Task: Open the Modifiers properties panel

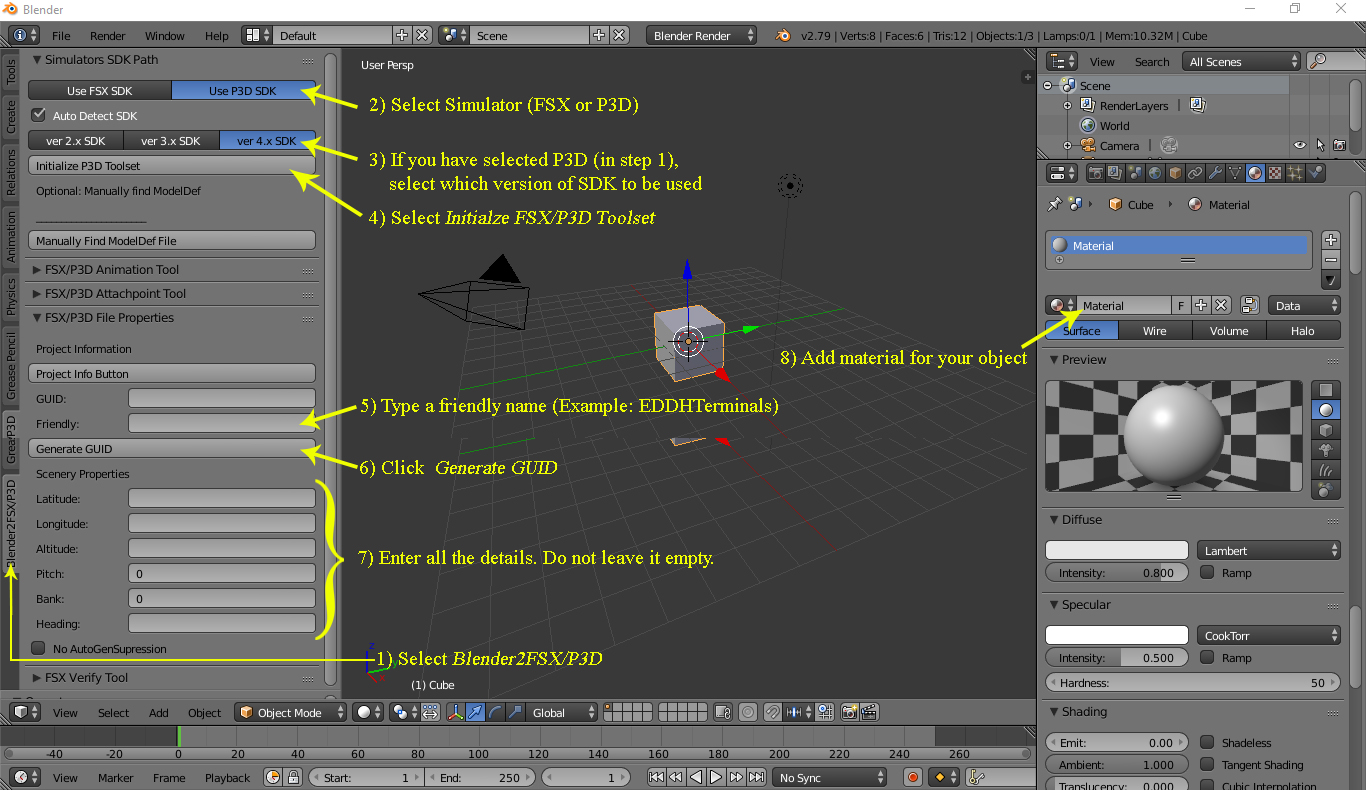Action: [1214, 172]
